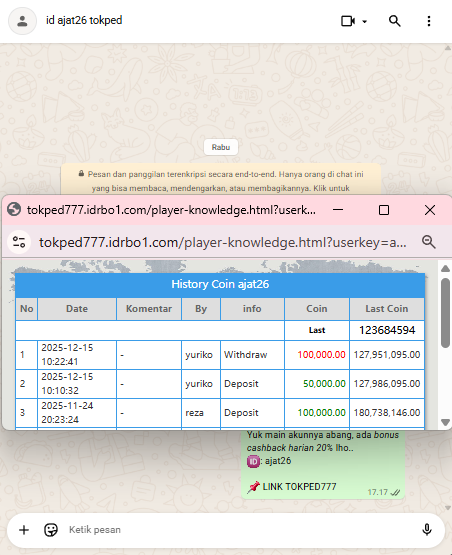Open chat info for id ajat26 tokped
Screen dimensions: 452x555
pyautogui.click(x=84, y=20)
